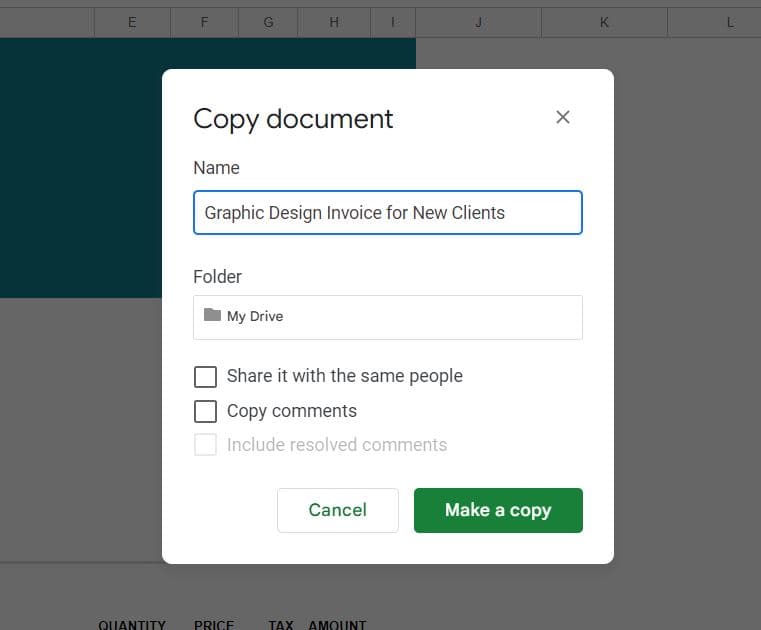Toggle the Include resolved comments checkbox
The width and height of the screenshot is (761, 630).
tap(205, 445)
